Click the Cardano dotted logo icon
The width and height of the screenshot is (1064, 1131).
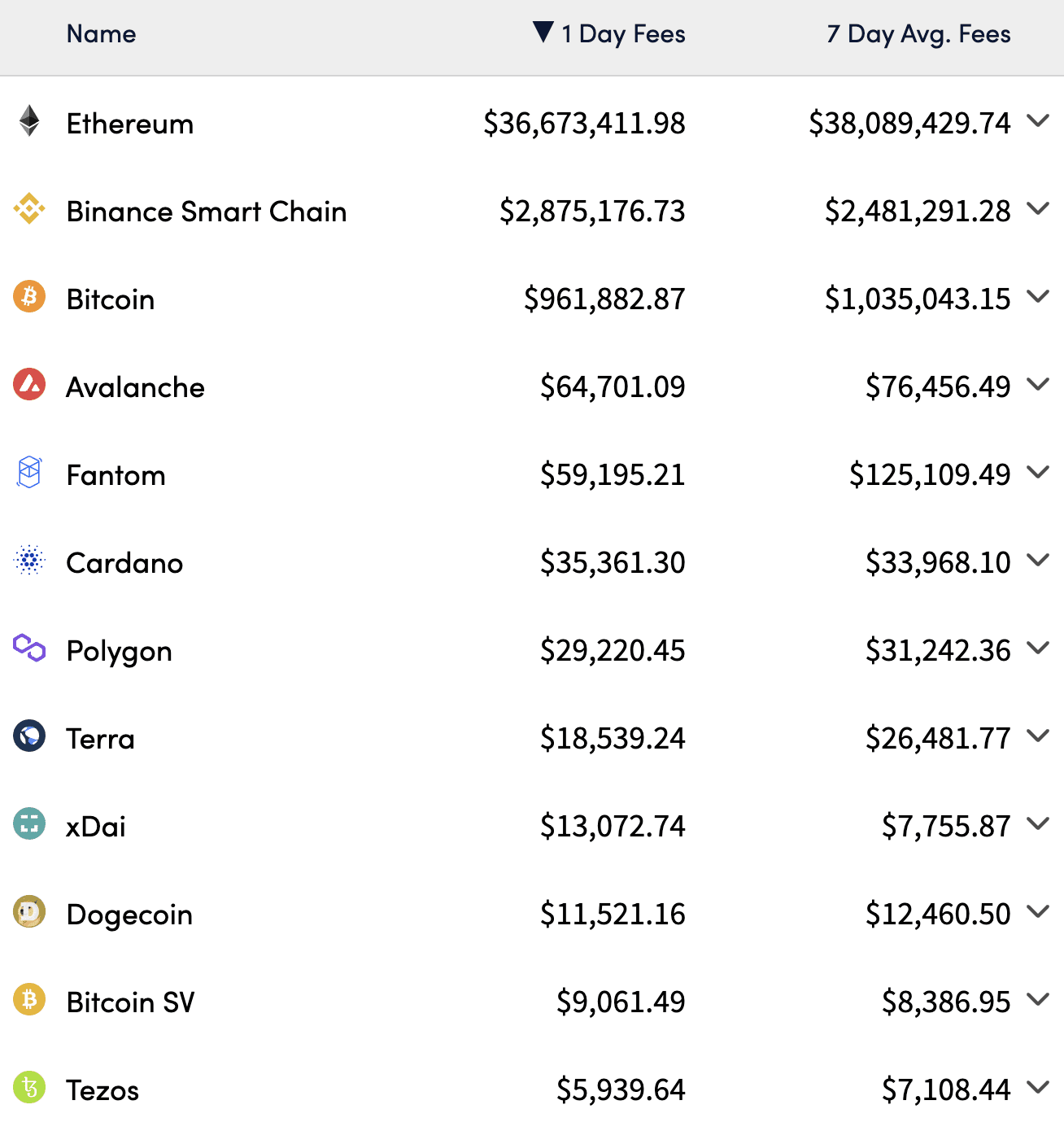(x=29, y=560)
